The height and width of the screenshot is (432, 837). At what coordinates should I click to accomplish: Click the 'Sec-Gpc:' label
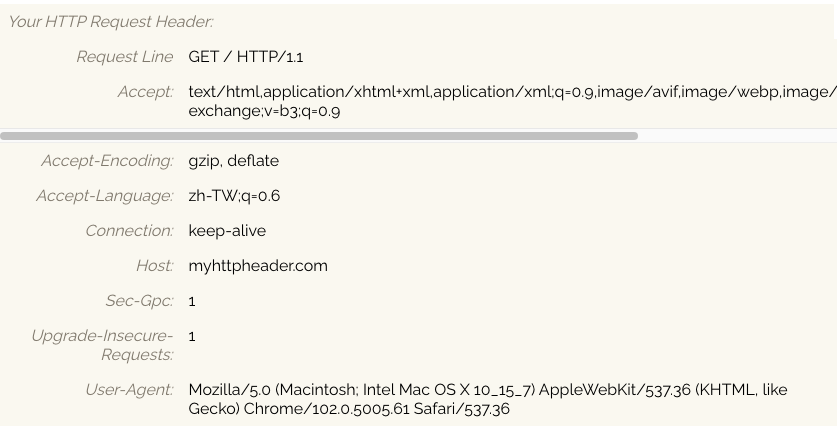click(x=139, y=301)
